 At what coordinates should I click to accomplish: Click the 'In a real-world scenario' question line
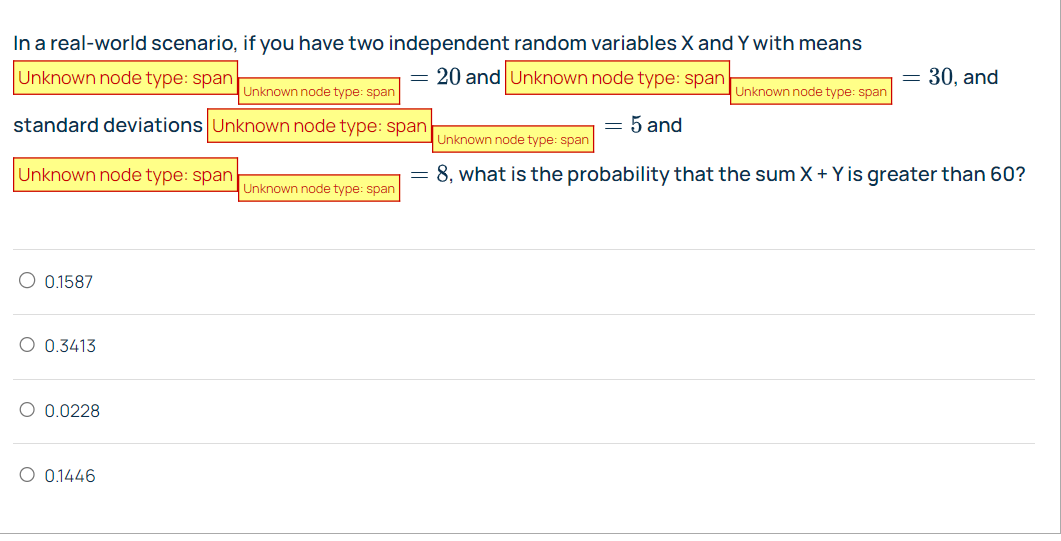point(437,44)
